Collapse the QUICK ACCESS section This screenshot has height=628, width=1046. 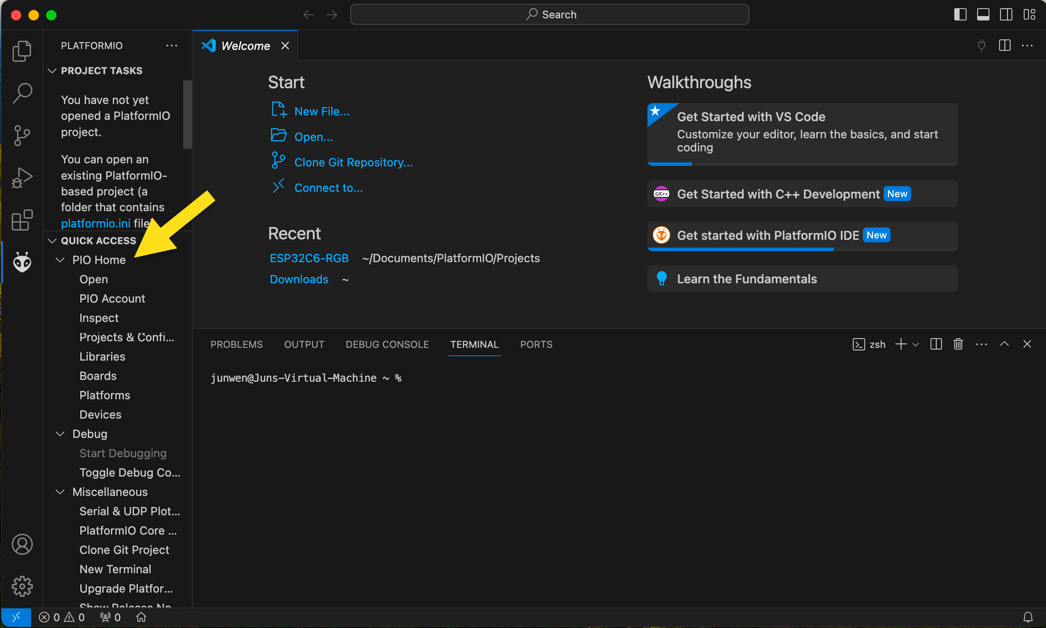(x=52, y=241)
